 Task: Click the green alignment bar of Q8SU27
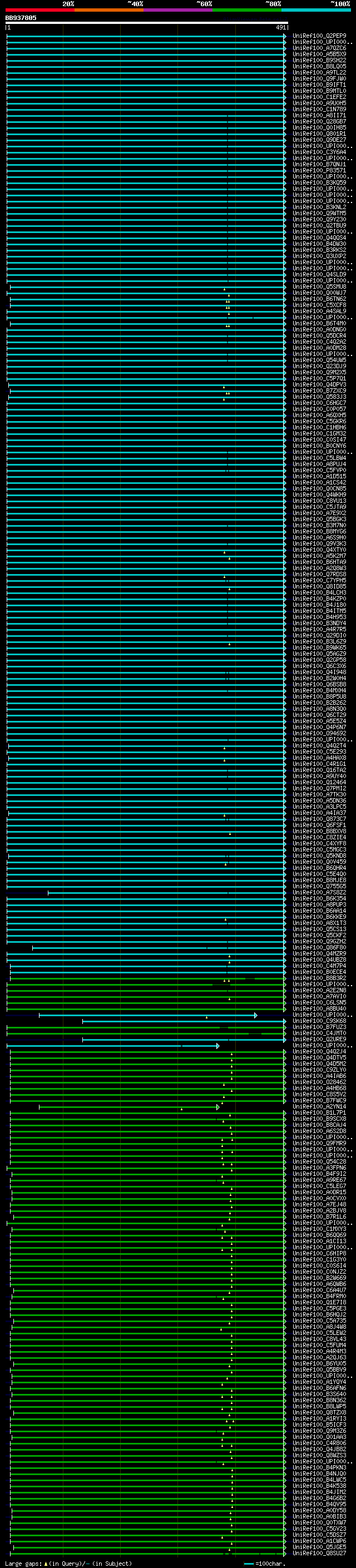click(148, 1554)
